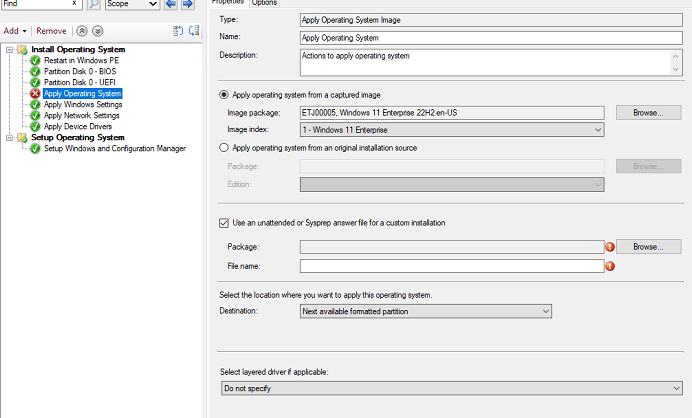Click the previous search result arrow
The height and width of the screenshot is (418, 692).
click(x=170, y=5)
